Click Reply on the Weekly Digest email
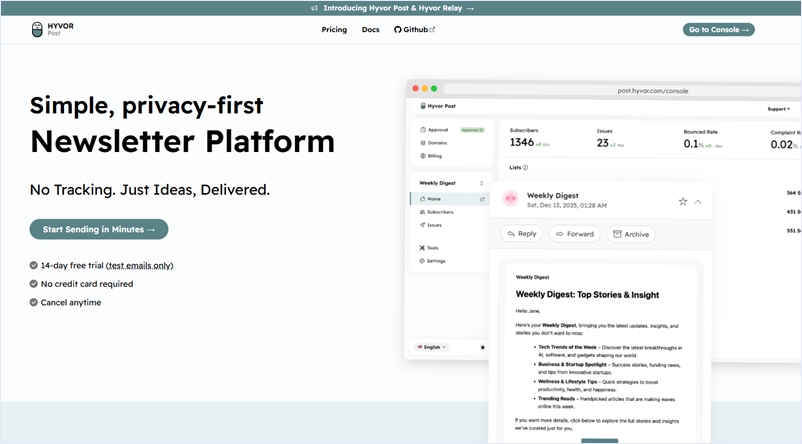This screenshot has width=802, height=444. click(521, 234)
